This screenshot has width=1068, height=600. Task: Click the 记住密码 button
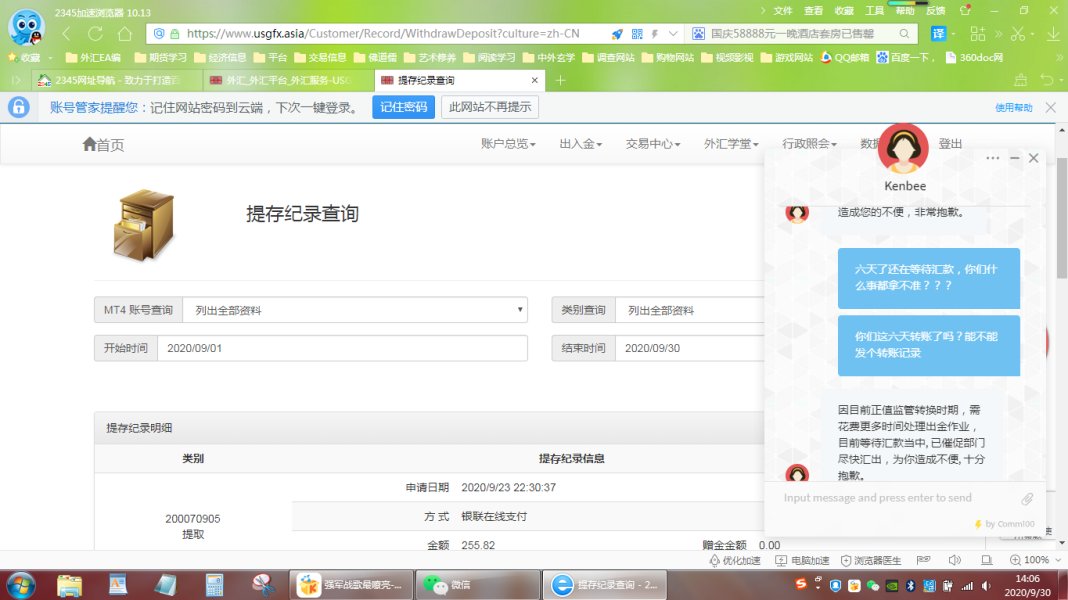pyautogui.click(x=403, y=107)
